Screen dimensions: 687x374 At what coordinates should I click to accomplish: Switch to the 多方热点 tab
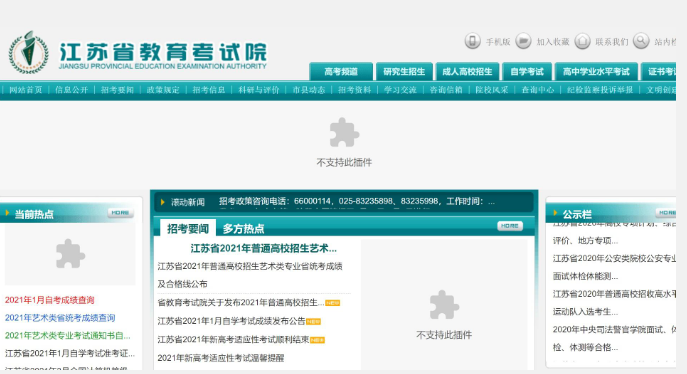coord(244,229)
